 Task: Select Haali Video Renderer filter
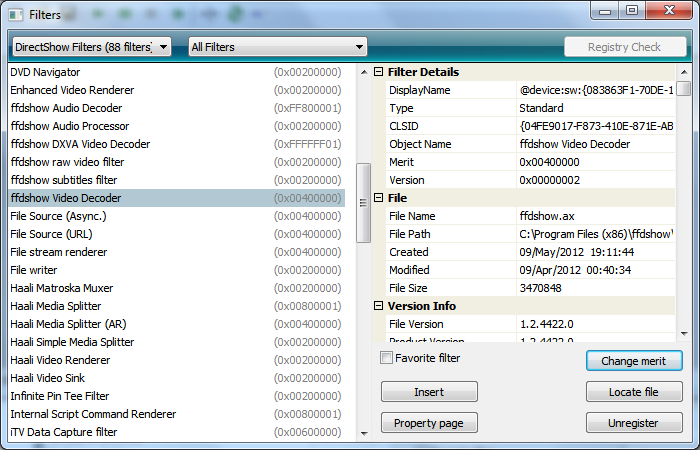(176, 360)
